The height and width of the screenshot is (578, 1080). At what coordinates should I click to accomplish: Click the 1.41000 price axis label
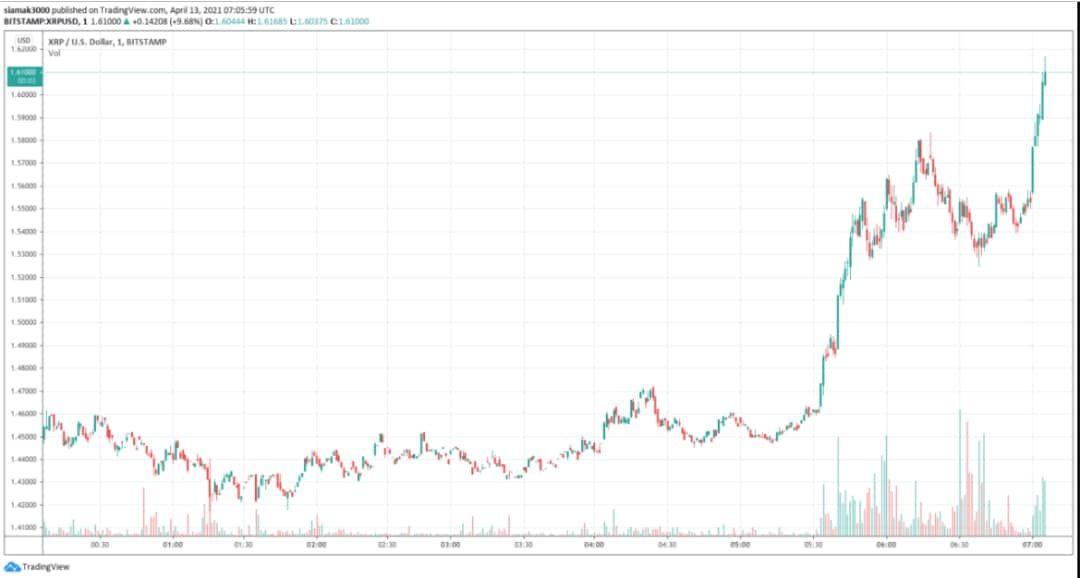pyautogui.click(x=23, y=527)
